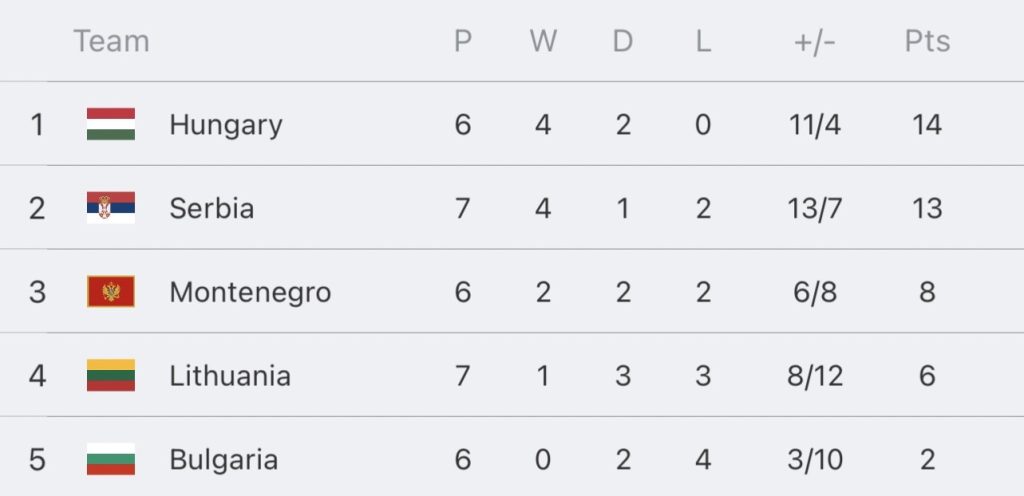The width and height of the screenshot is (1024, 496).
Task: Click rank number 3 in standings
Action: pyautogui.click(x=37, y=292)
